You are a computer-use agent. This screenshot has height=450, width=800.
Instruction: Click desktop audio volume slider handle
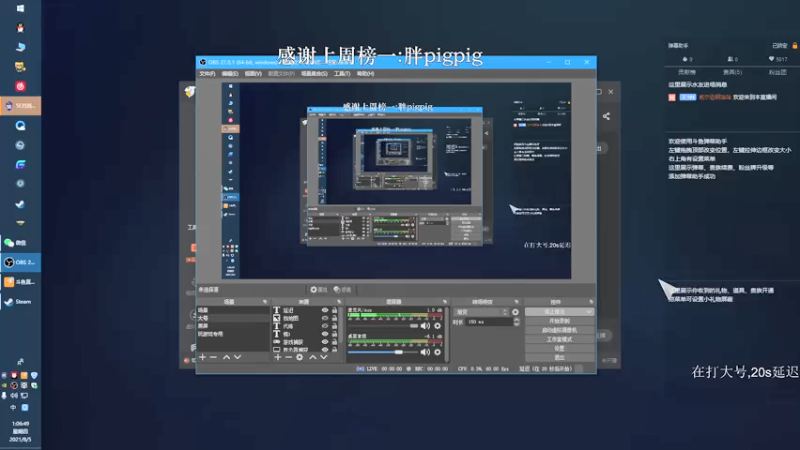pyautogui.click(x=398, y=352)
